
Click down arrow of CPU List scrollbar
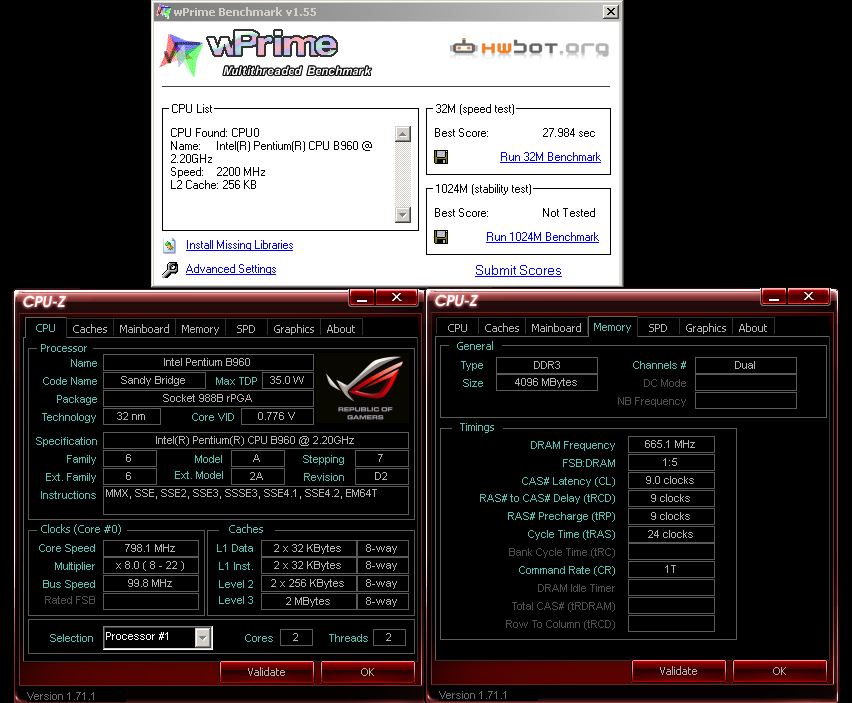pyautogui.click(x=403, y=214)
